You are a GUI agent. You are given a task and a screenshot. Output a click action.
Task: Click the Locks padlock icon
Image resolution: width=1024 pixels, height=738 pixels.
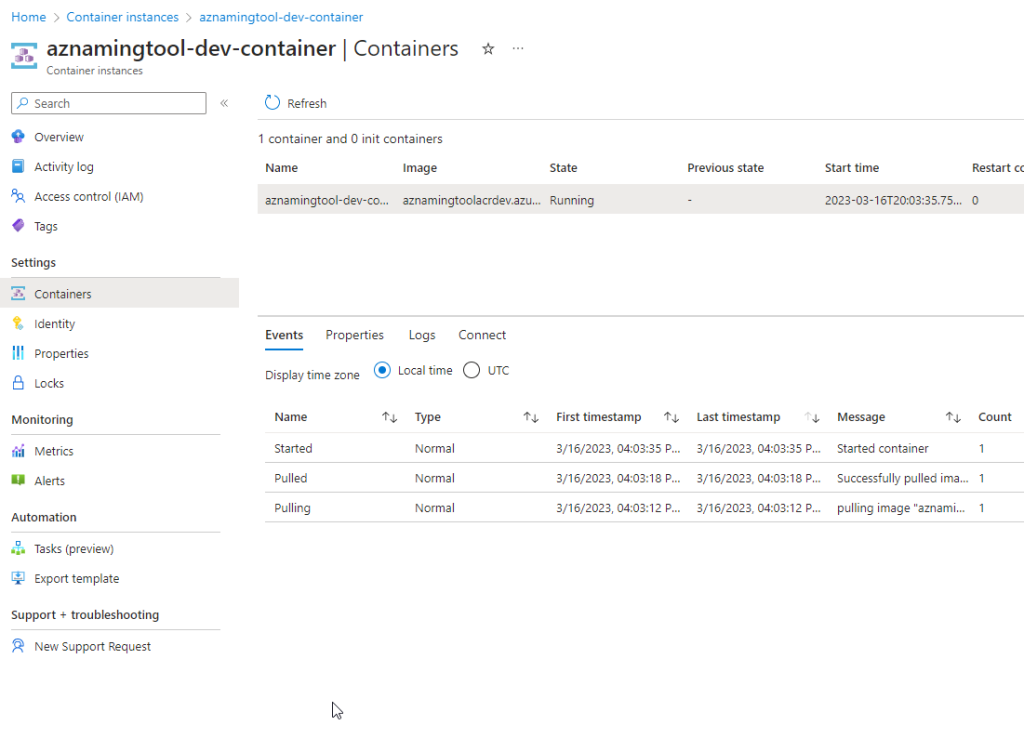(x=18, y=383)
